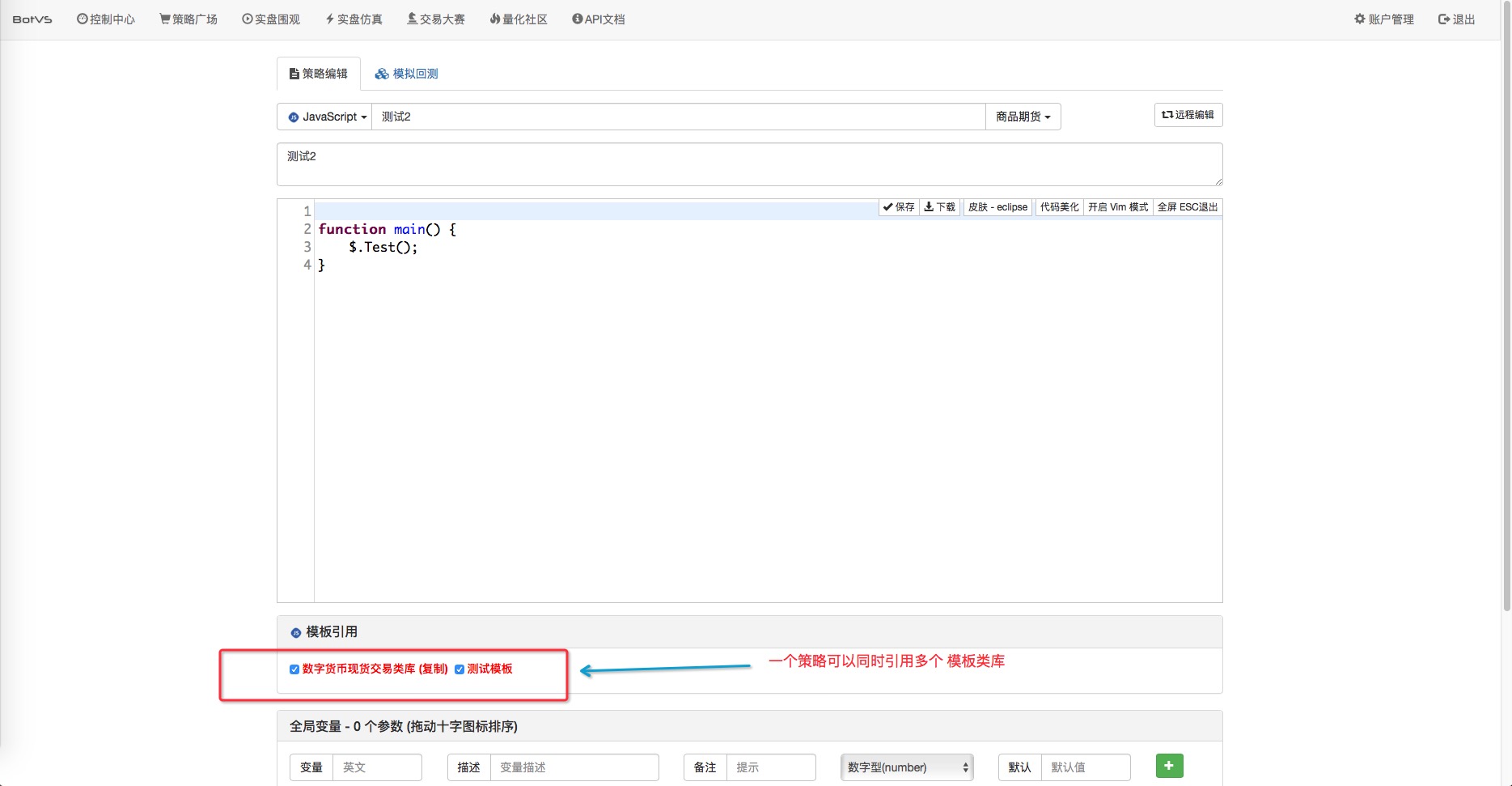Click 退出 to log out
The image size is (1512, 786).
1457,19
